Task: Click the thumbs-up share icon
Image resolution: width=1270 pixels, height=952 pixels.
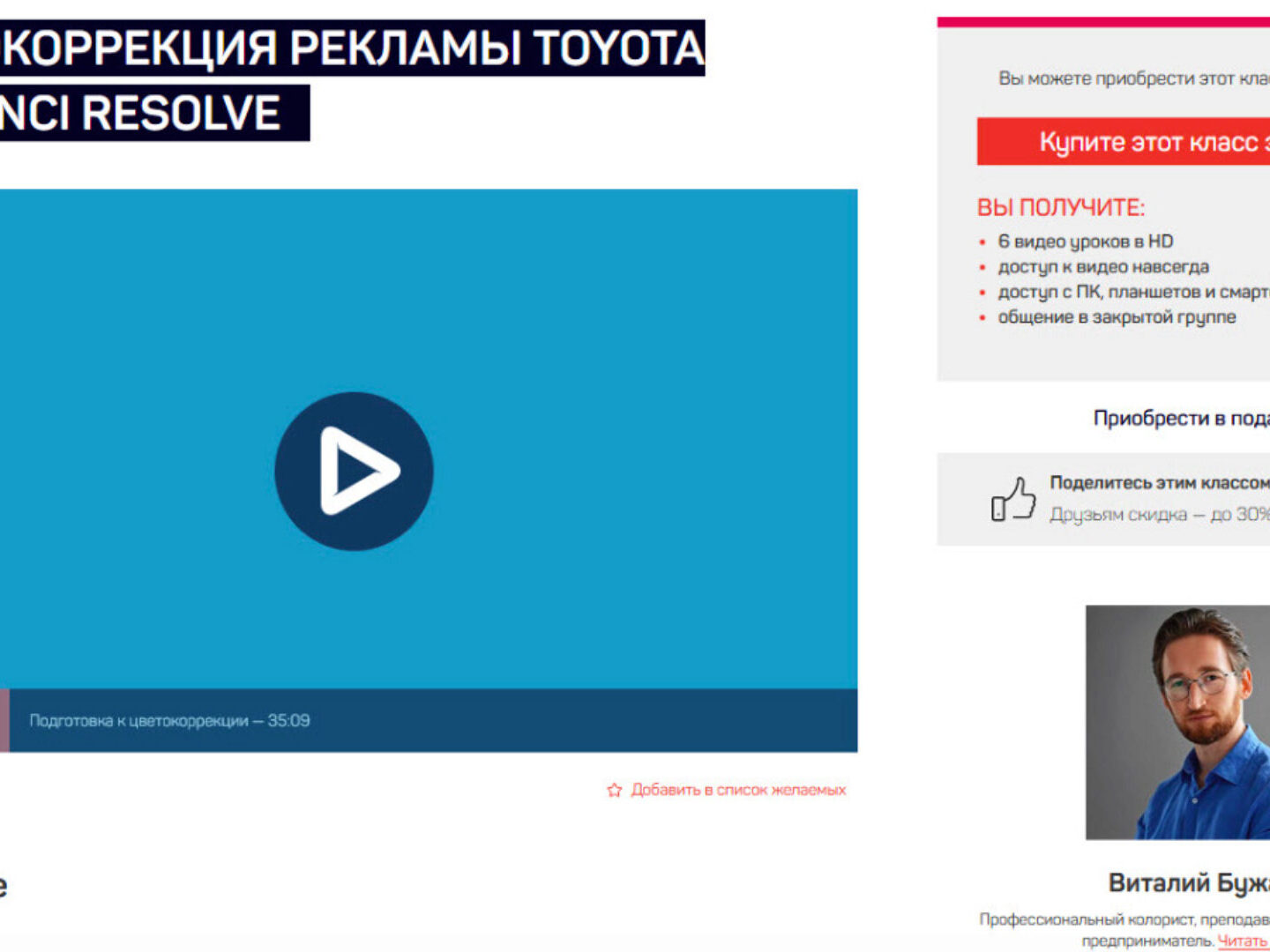Action: 1012,499
